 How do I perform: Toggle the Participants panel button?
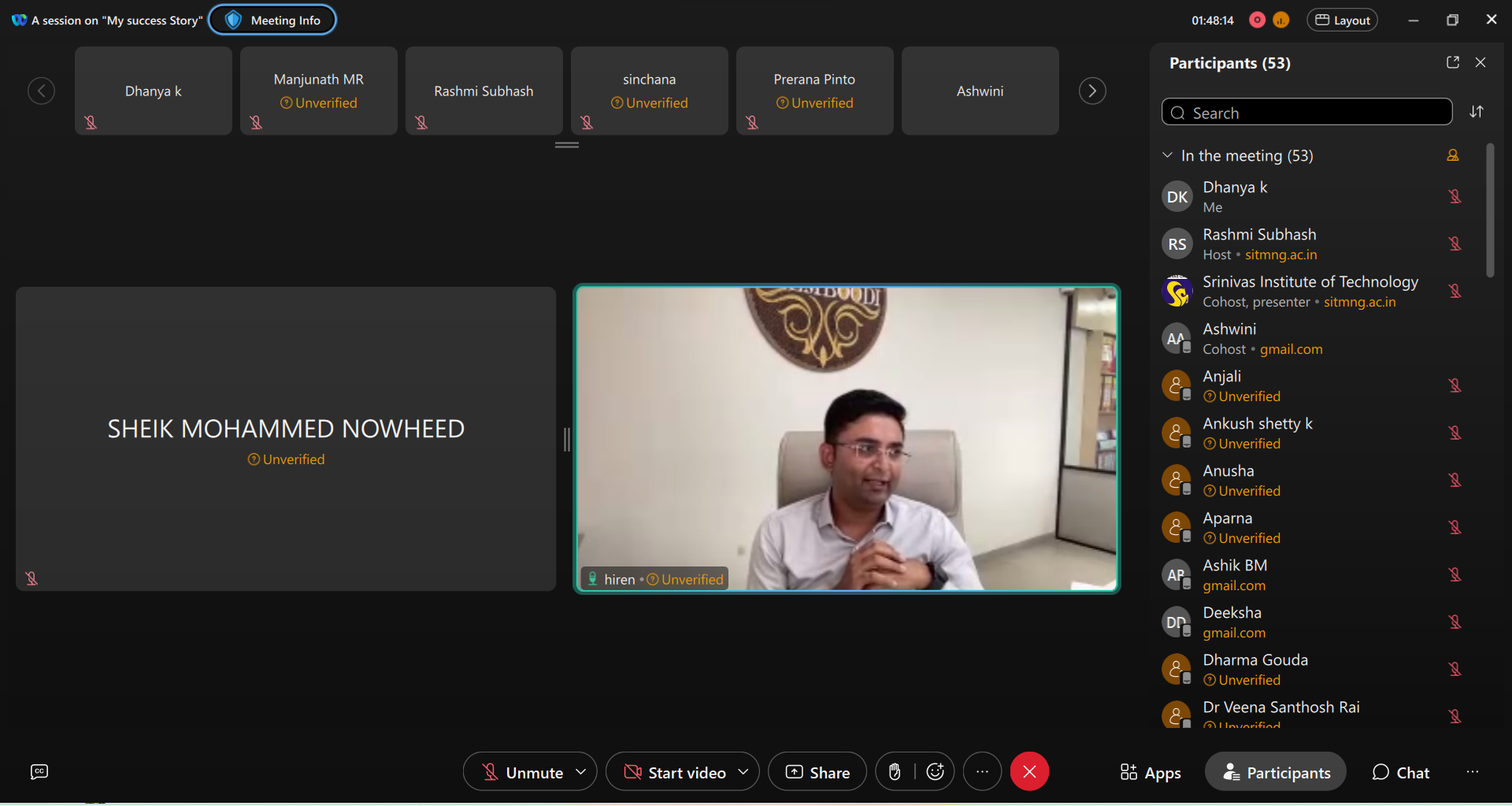(1276, 772)
